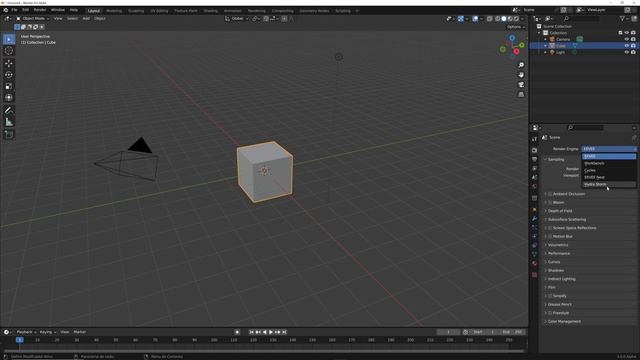Click the outliner search field
This screenshot has height=360, width=640.
click(581, 18)
